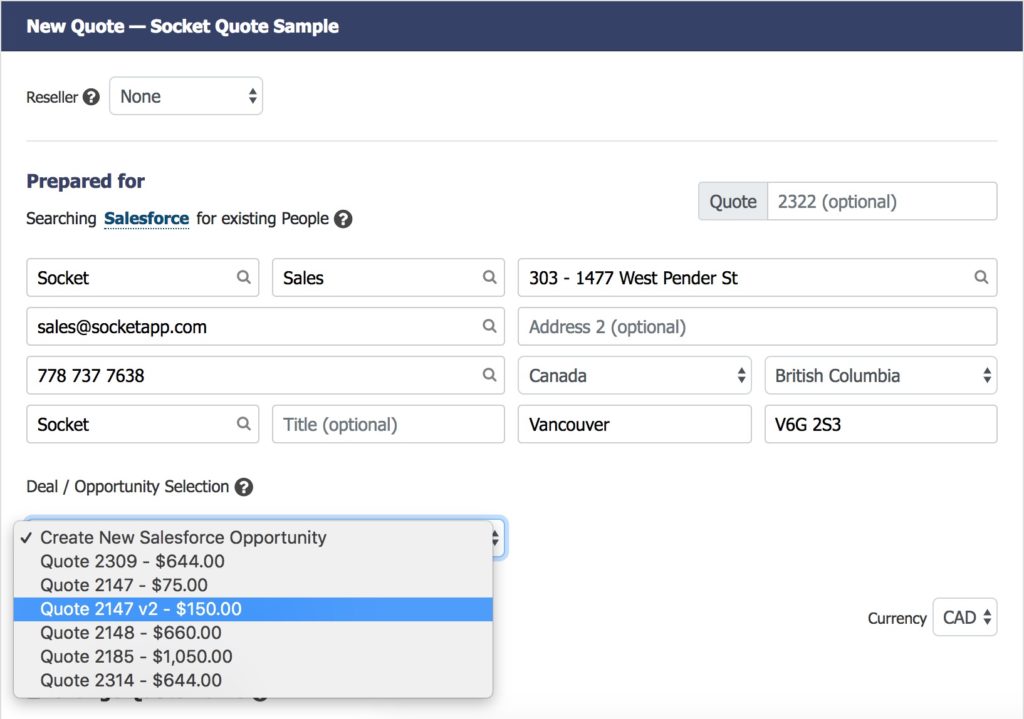The image size is (1024, 719).
Task: Click the 'Address 2 (optional)' field
Action: click(758, 327)
